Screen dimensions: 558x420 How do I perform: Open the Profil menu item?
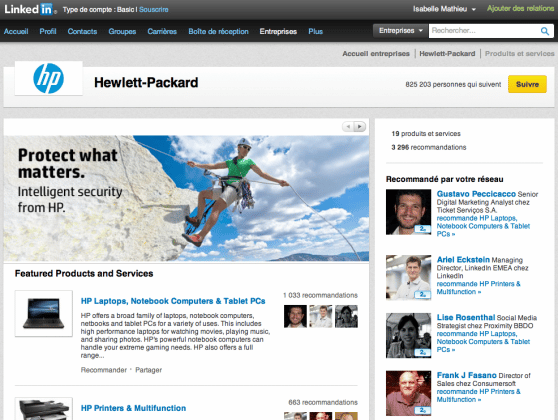point(48,31)
